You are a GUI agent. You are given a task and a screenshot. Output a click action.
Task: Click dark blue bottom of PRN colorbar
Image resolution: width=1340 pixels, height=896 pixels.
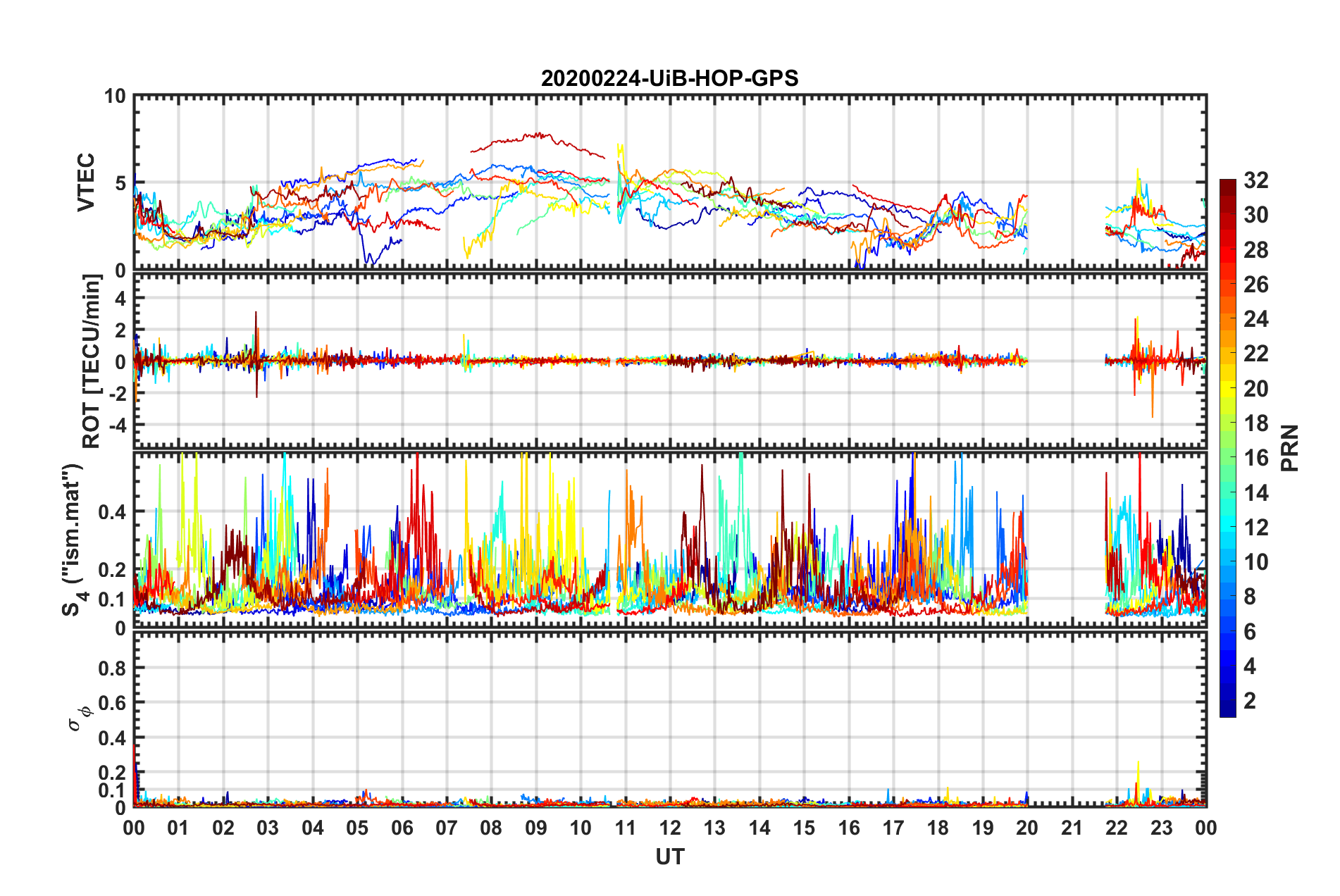pos(1227,710)
